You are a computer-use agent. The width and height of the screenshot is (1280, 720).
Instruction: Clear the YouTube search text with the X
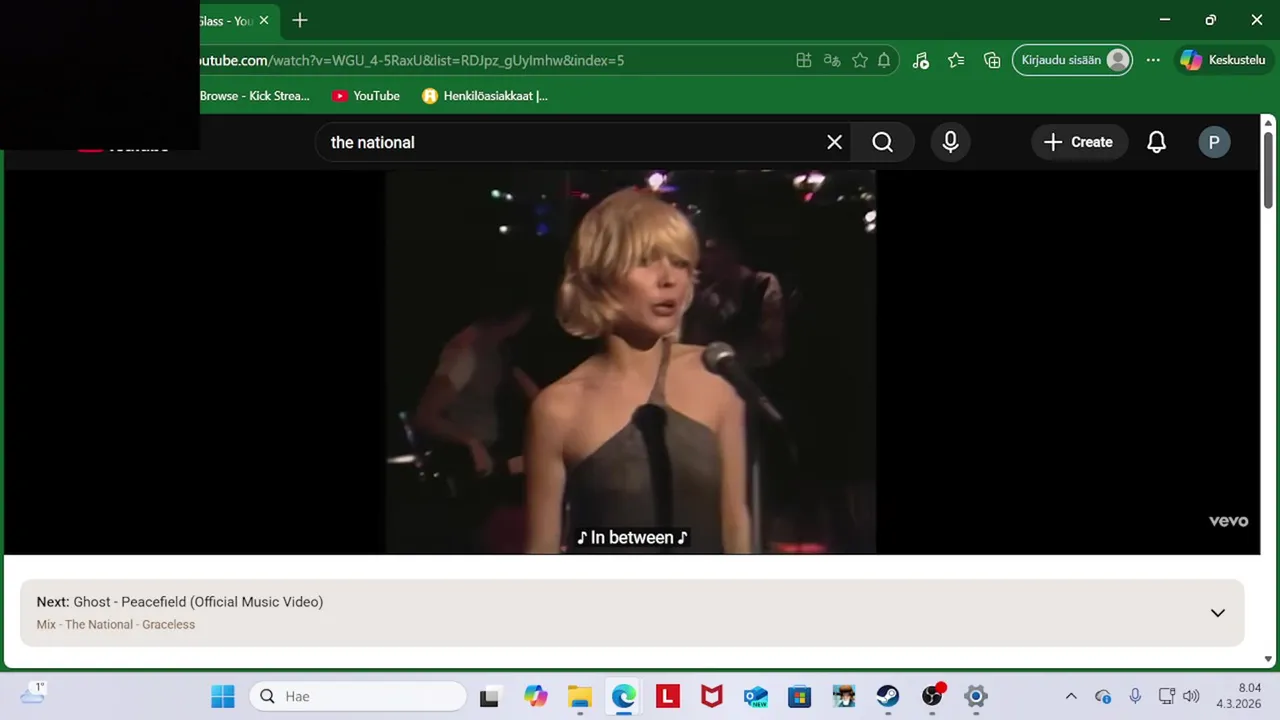(x=834, y=142)
